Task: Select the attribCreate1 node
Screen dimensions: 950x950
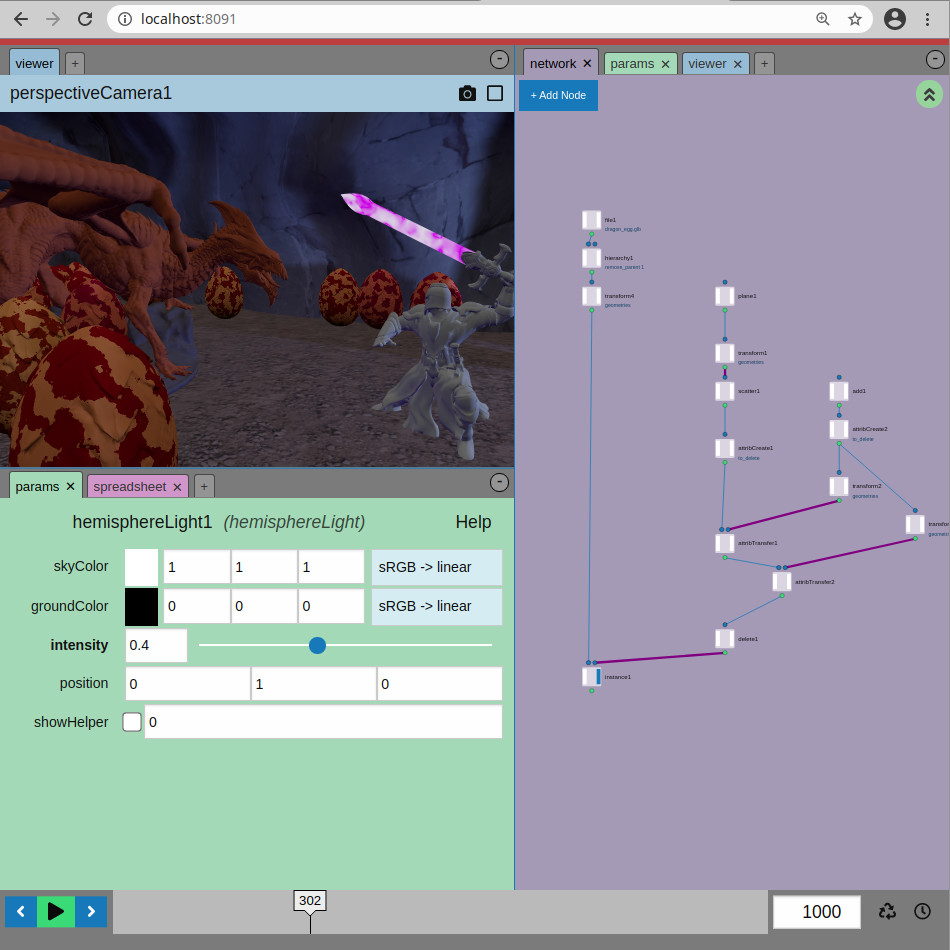Action: tap(725, 448)
